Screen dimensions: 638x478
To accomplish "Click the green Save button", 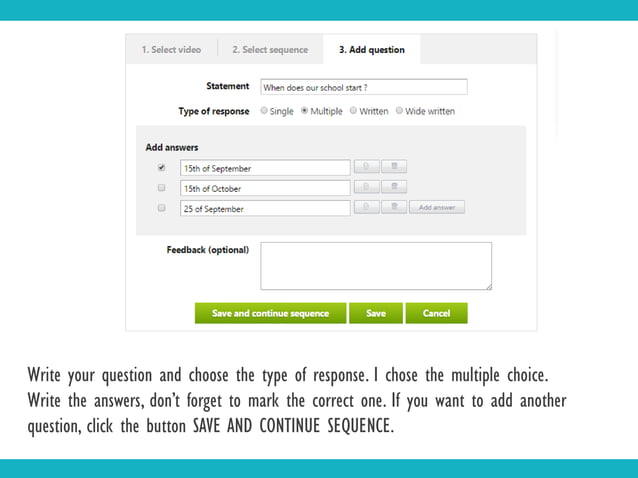I will (375, 313).
